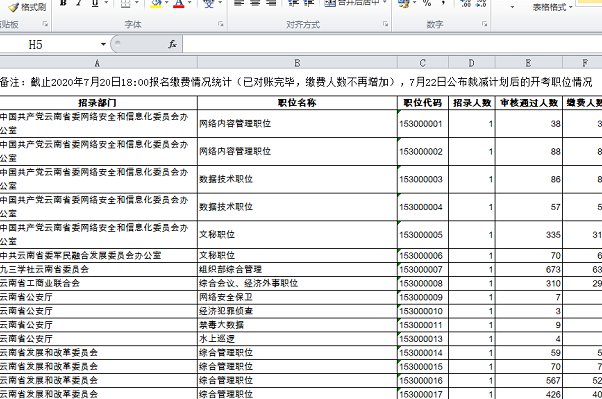Open the fill color dropdown arrow
The width and height of the screenshot is (602, 399).
tap(167, 3)
